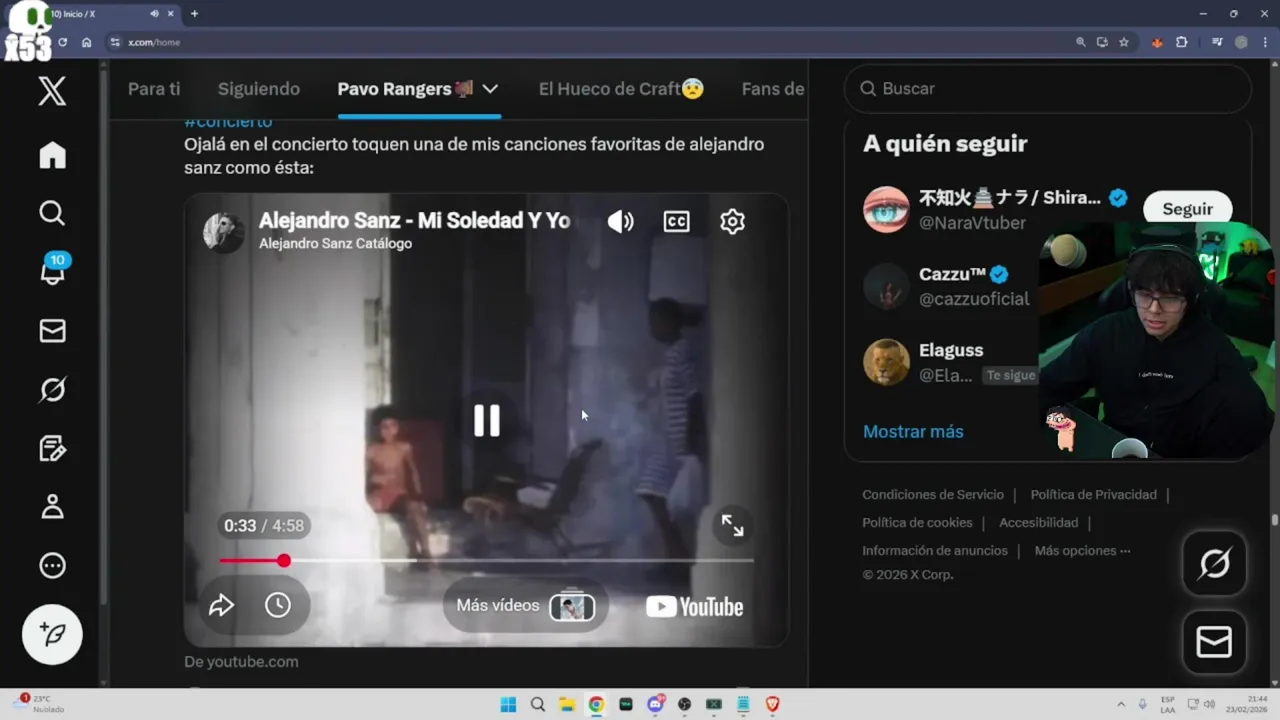Open Alejandro Sanz channel avatar in video
Viewport: 1280px width, 720px height.
pos(223,231)
